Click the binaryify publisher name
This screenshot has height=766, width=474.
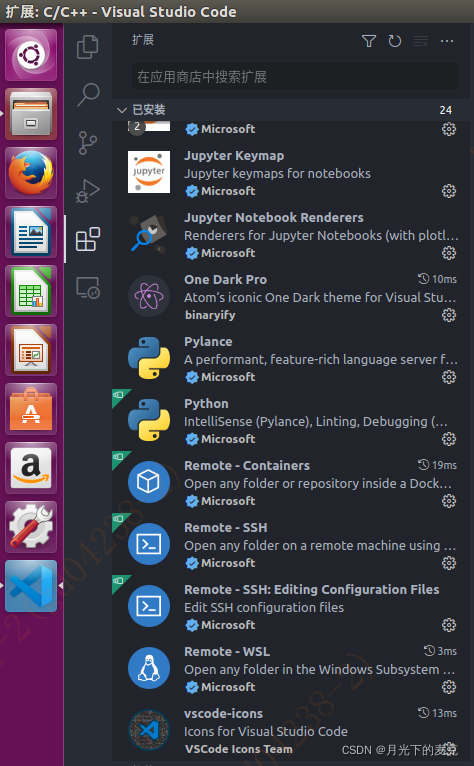coord(210,315)
